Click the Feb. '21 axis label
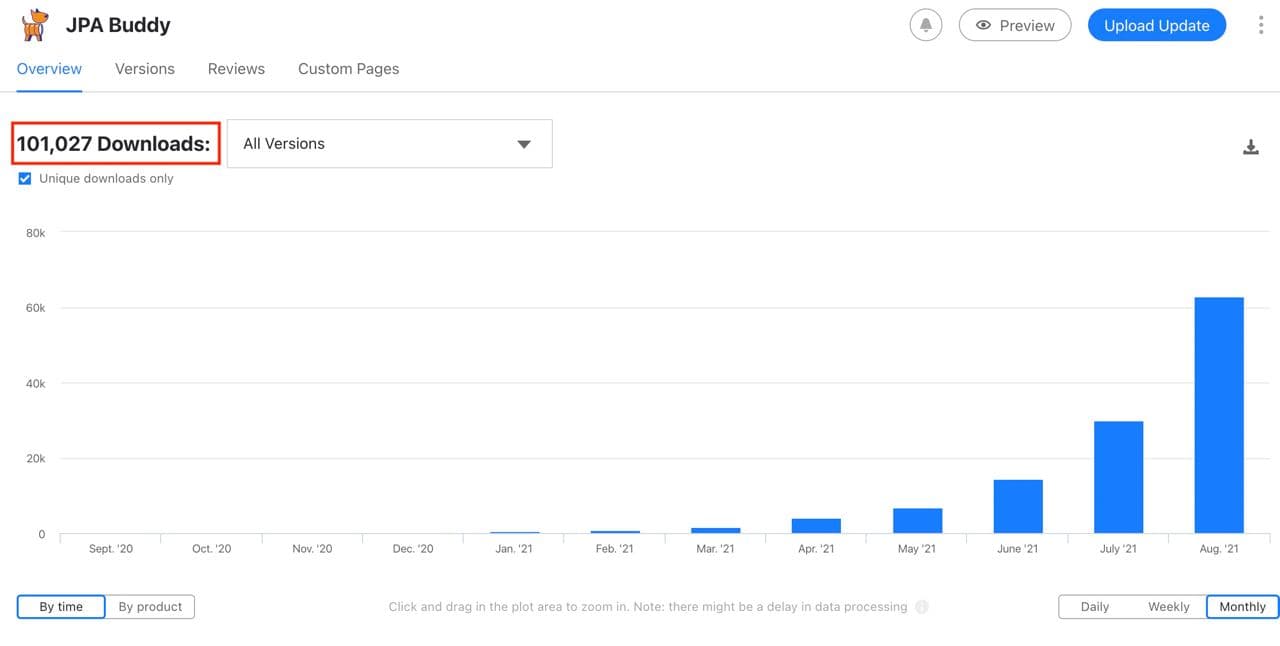 pos(614,549)
